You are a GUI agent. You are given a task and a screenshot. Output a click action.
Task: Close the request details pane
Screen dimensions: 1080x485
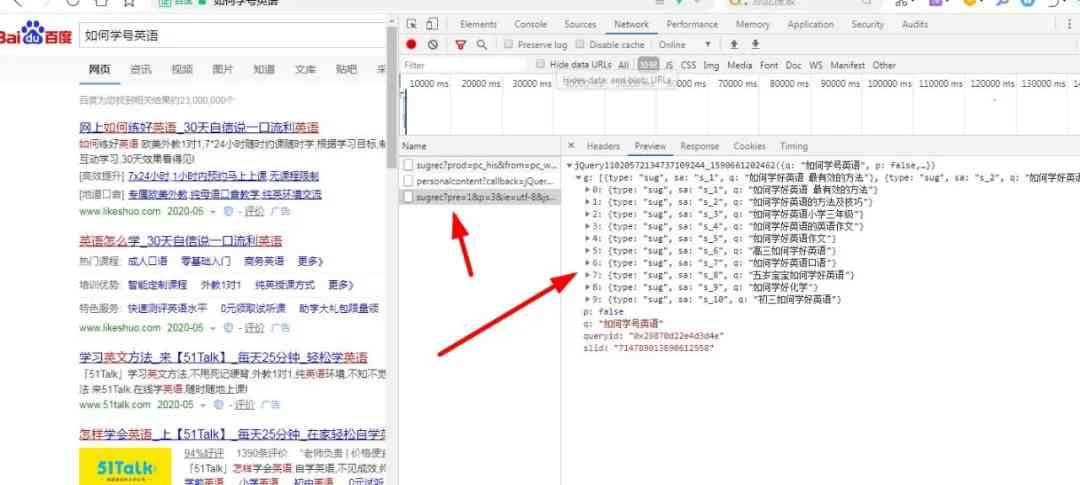coord(571,146)
